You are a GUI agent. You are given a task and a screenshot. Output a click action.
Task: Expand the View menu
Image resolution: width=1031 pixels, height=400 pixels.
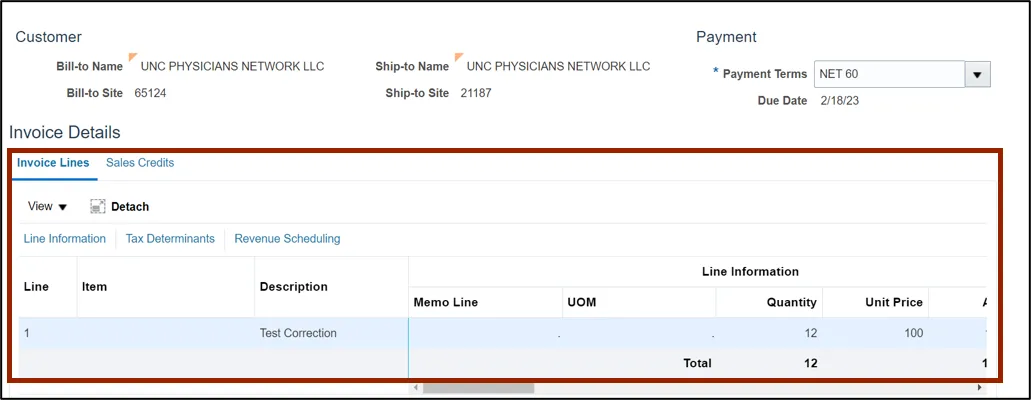pos(47,207)
